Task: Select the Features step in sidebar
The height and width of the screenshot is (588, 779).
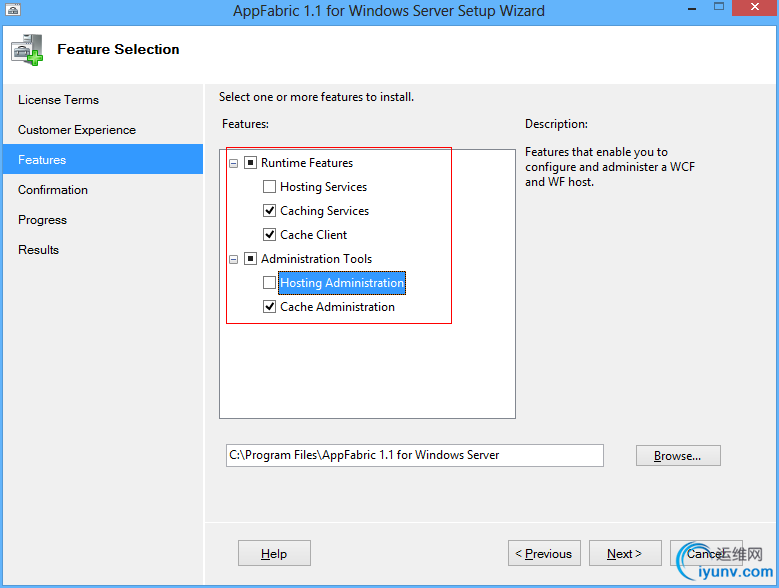Action: pos(103,159)
